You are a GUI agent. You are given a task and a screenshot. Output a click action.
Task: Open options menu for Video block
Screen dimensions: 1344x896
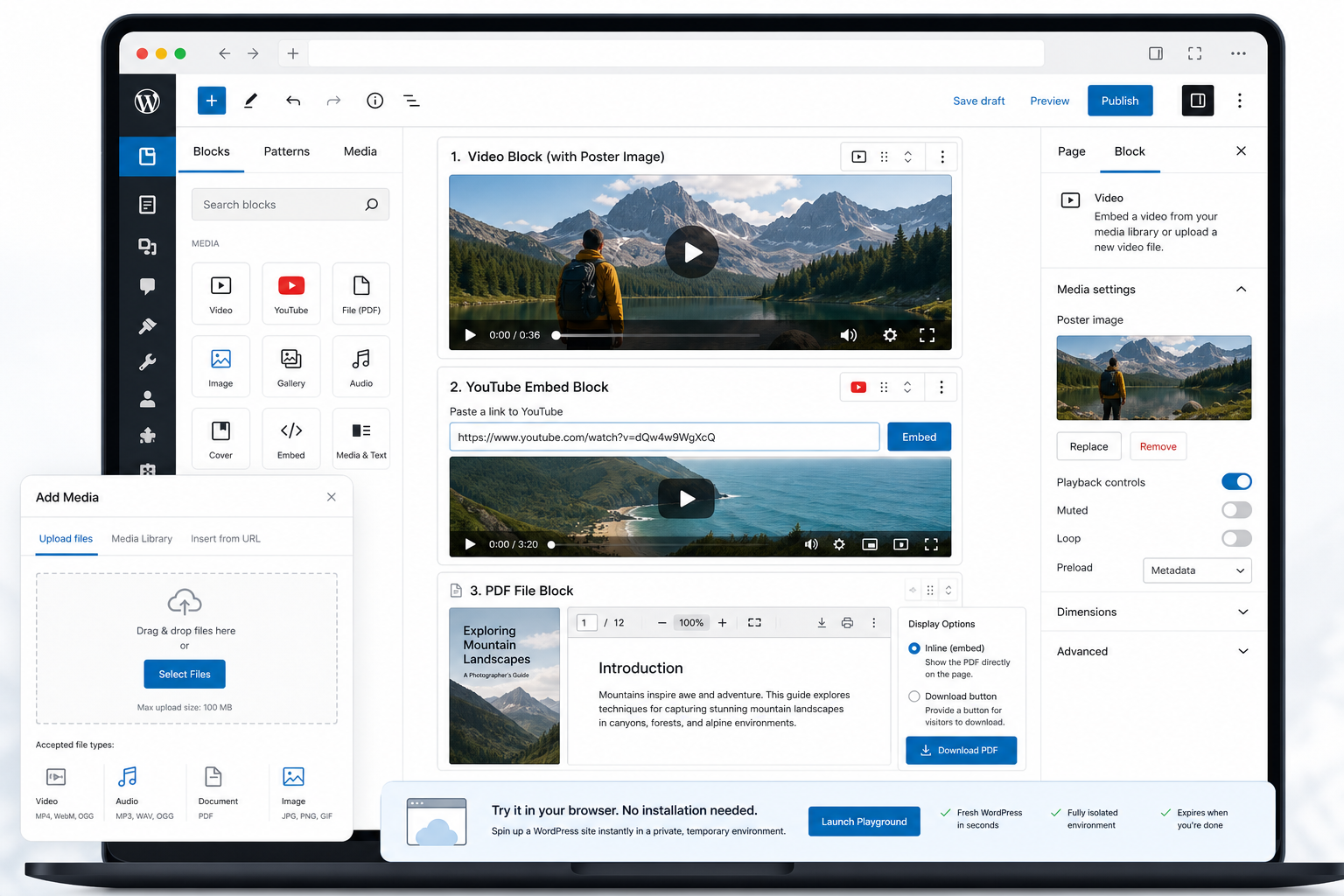point(942,157)
